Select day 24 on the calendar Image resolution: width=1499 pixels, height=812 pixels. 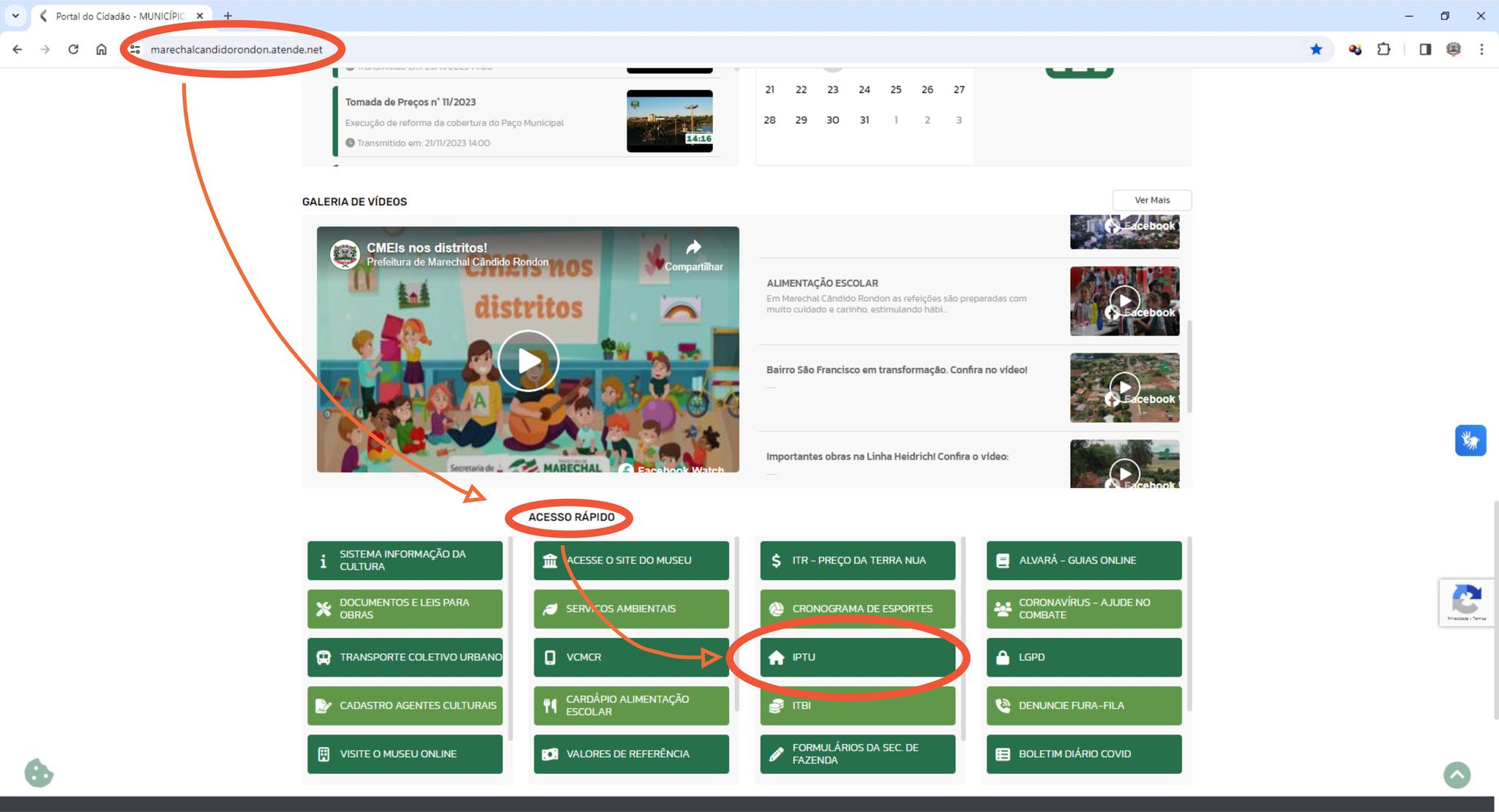click(864, 89)
